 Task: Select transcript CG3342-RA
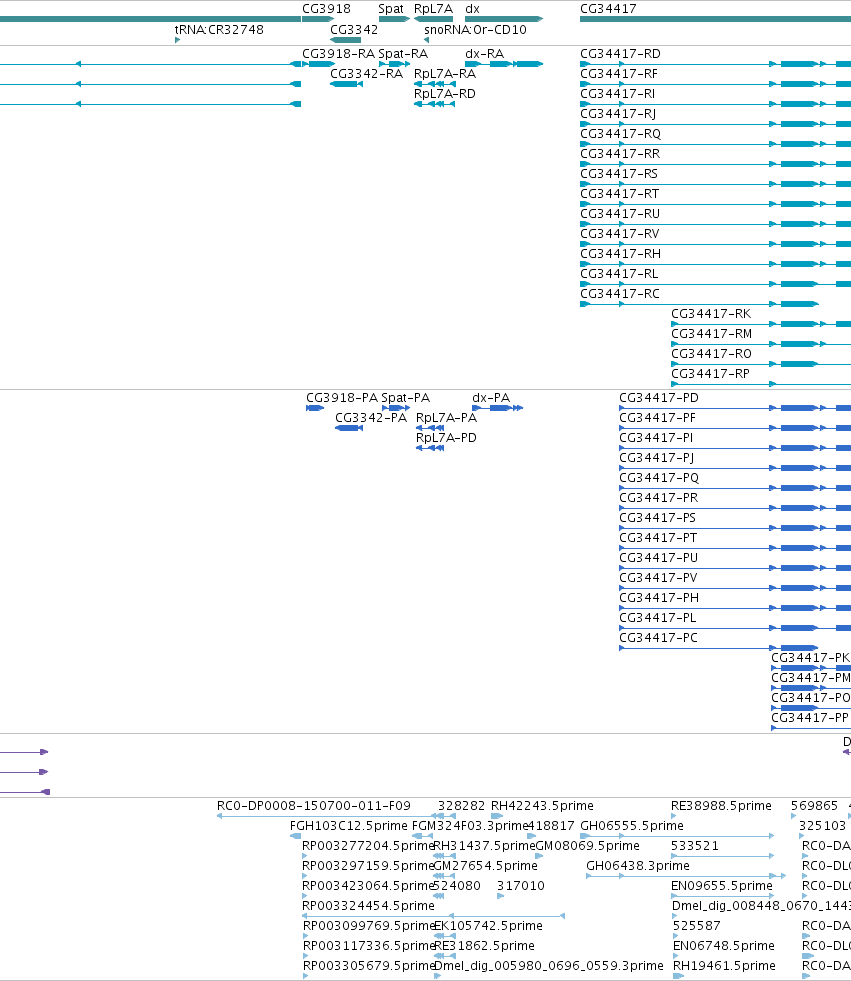coord(367,74)
